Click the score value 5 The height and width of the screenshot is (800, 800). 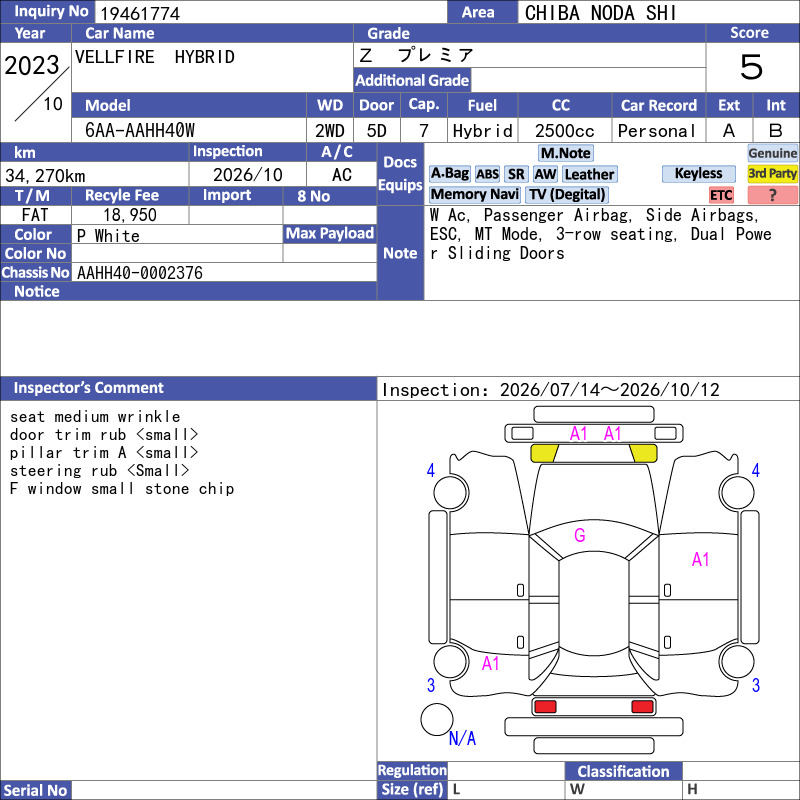click(x=752, y=67)
